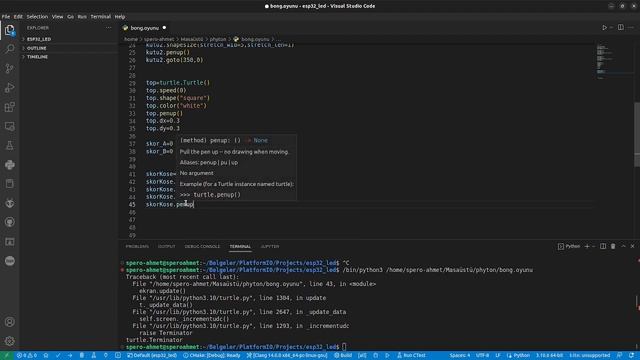Click terminal prompt input line
This screenshot has height=360, width=640.
pos(344,347)
